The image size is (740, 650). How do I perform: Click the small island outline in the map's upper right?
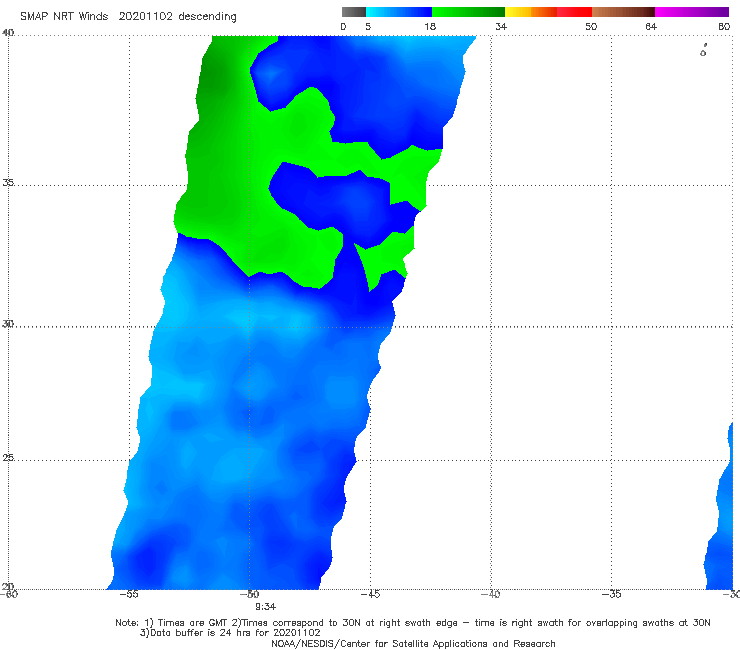point(703,50)
